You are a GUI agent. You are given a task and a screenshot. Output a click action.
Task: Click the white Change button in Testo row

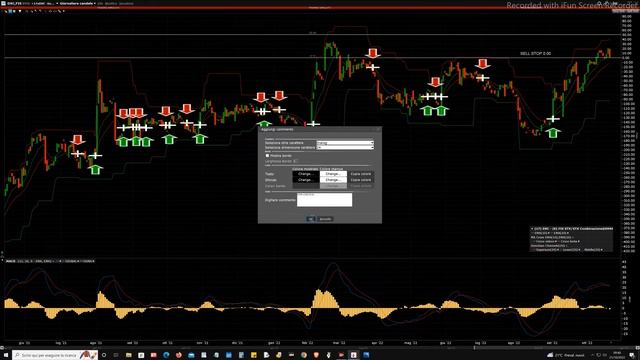click(x=333, y=174)
